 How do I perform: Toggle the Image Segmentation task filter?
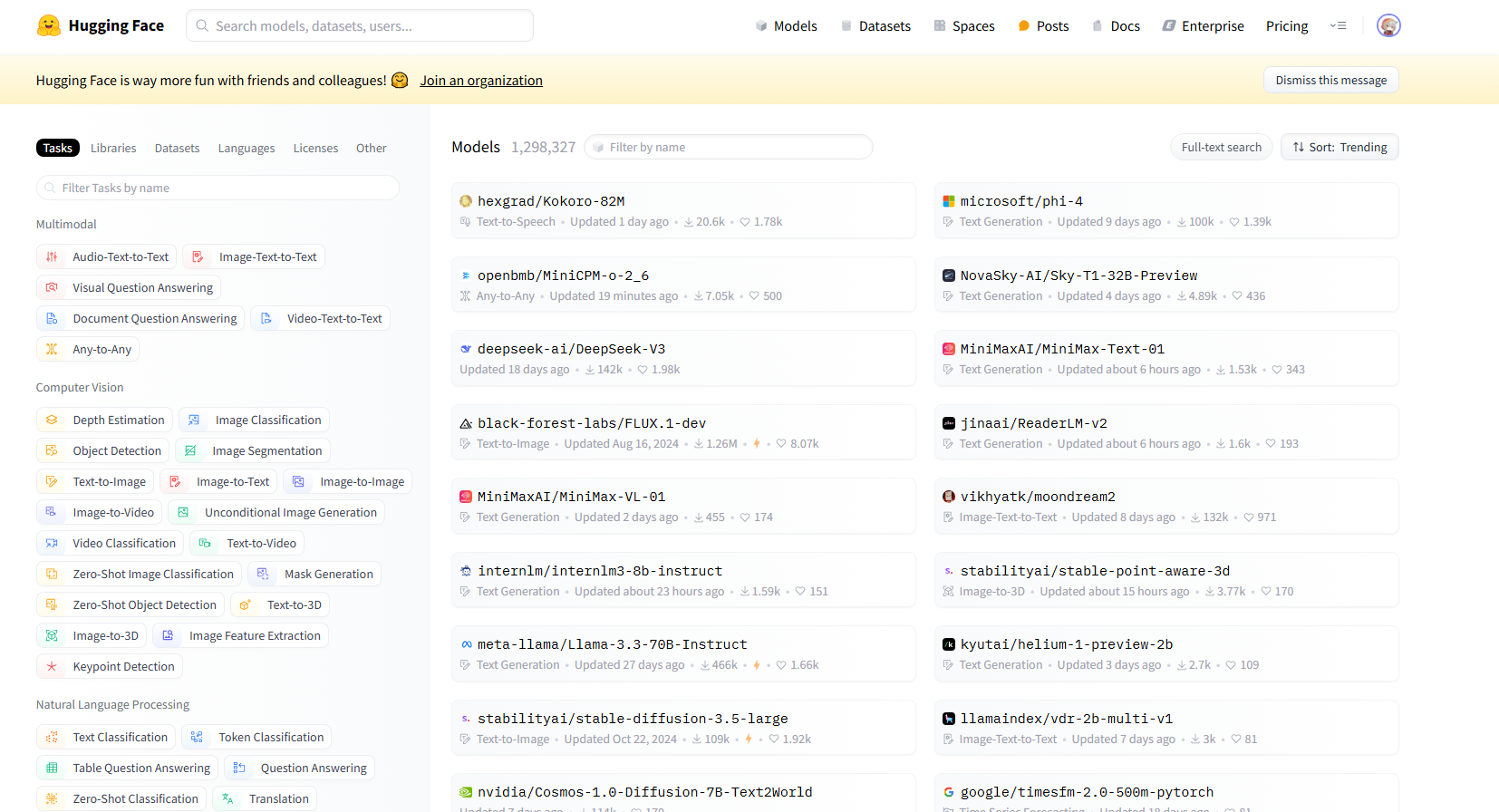(x=253, y=451)
